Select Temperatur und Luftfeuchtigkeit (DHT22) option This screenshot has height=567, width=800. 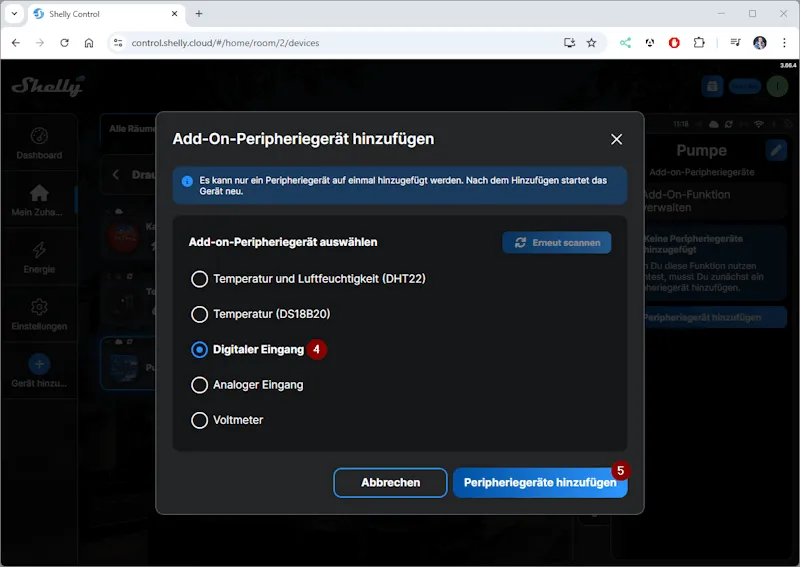pos(200,279)
